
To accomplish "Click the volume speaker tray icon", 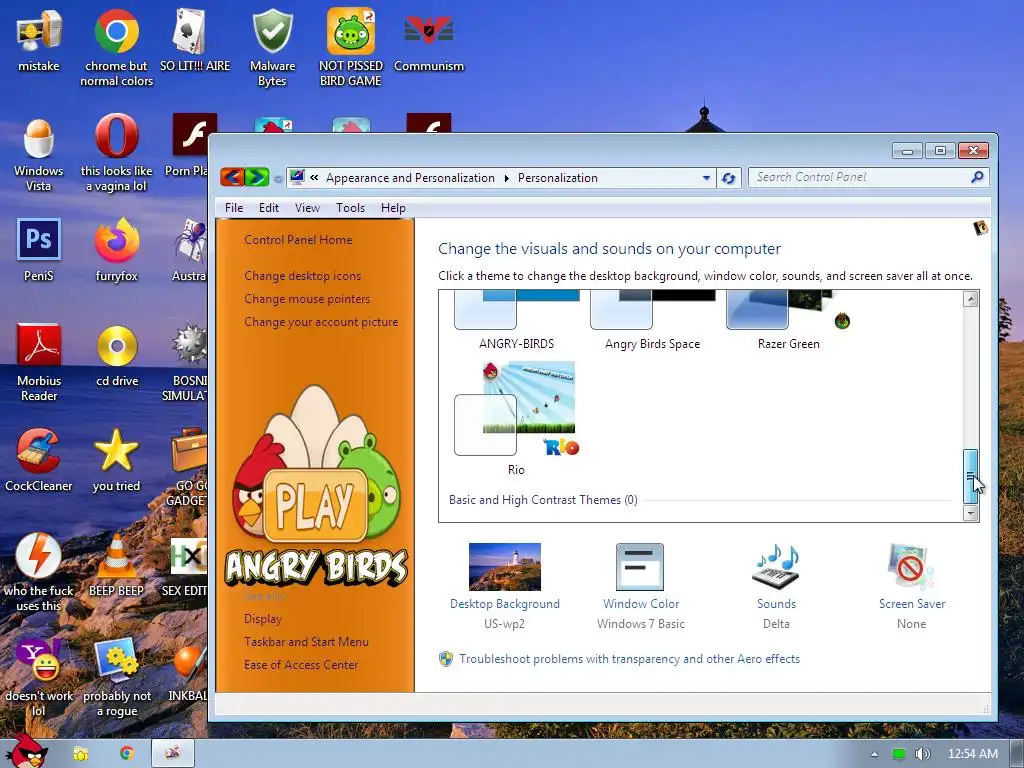I will click(923, 754).
